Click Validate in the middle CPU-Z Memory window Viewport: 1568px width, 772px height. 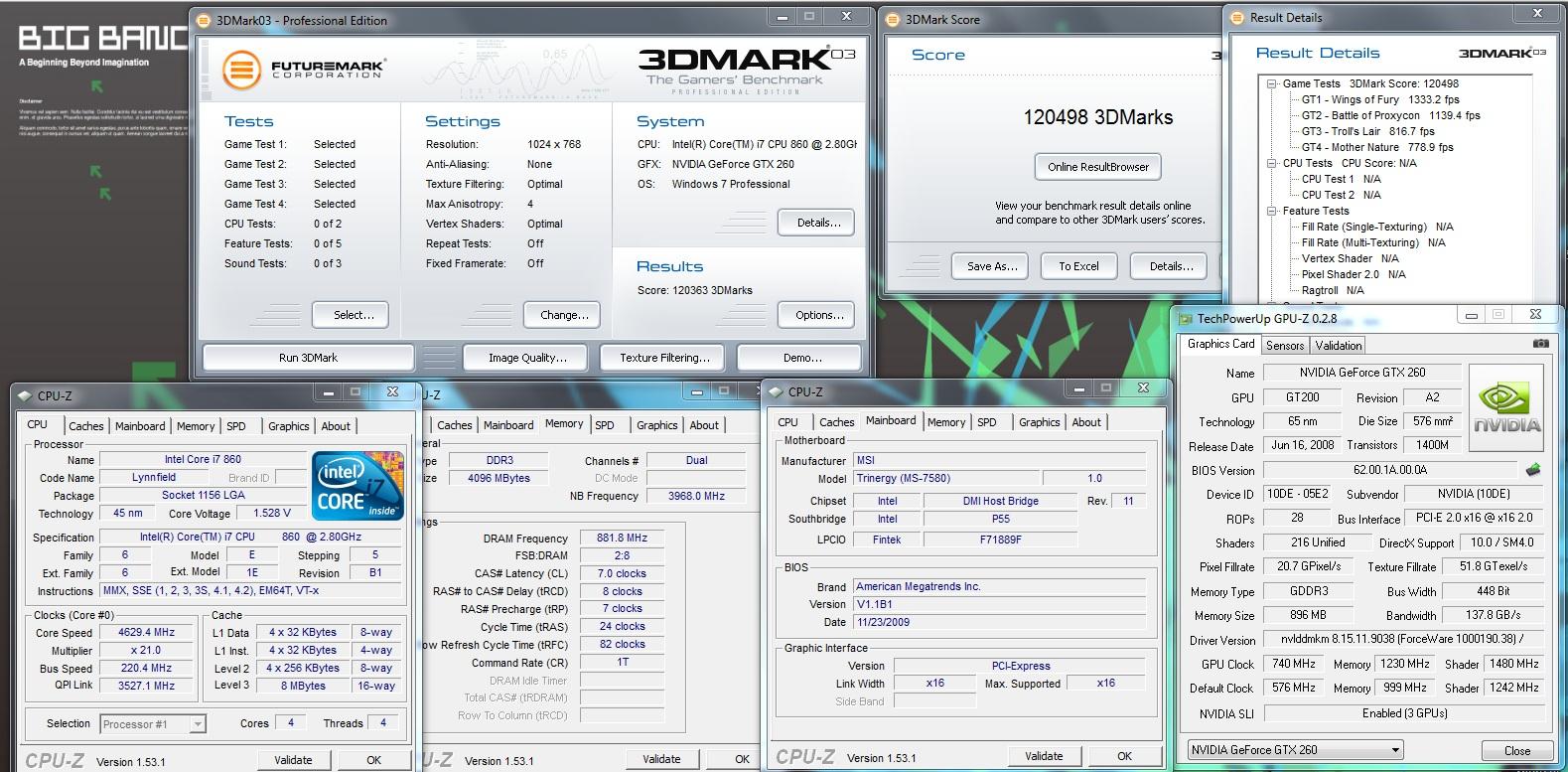click(661, 759)
